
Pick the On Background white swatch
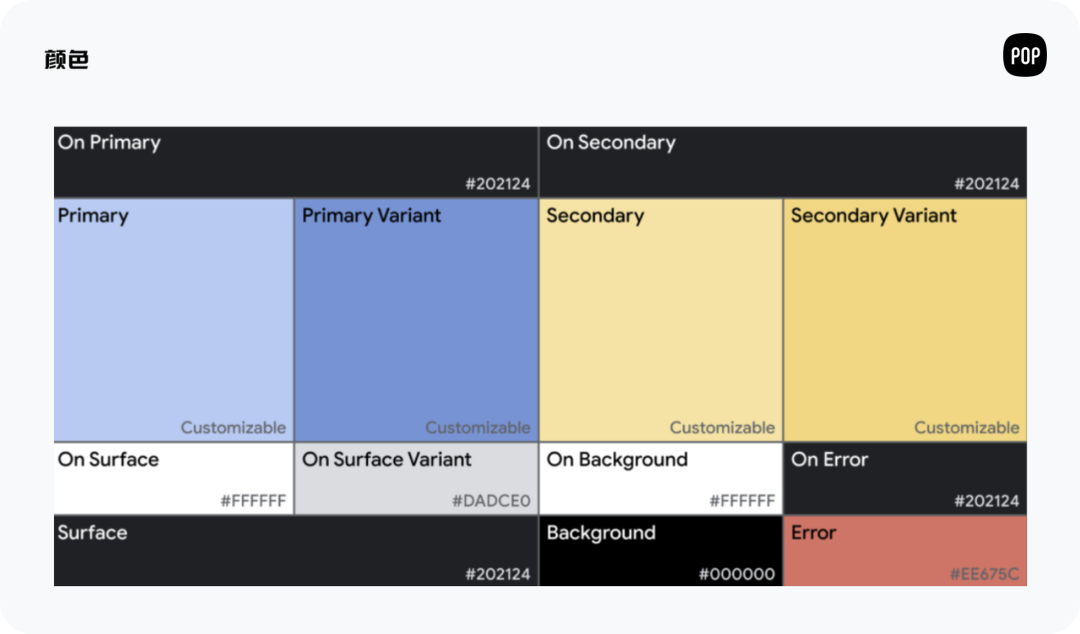[x=660, y=479]
